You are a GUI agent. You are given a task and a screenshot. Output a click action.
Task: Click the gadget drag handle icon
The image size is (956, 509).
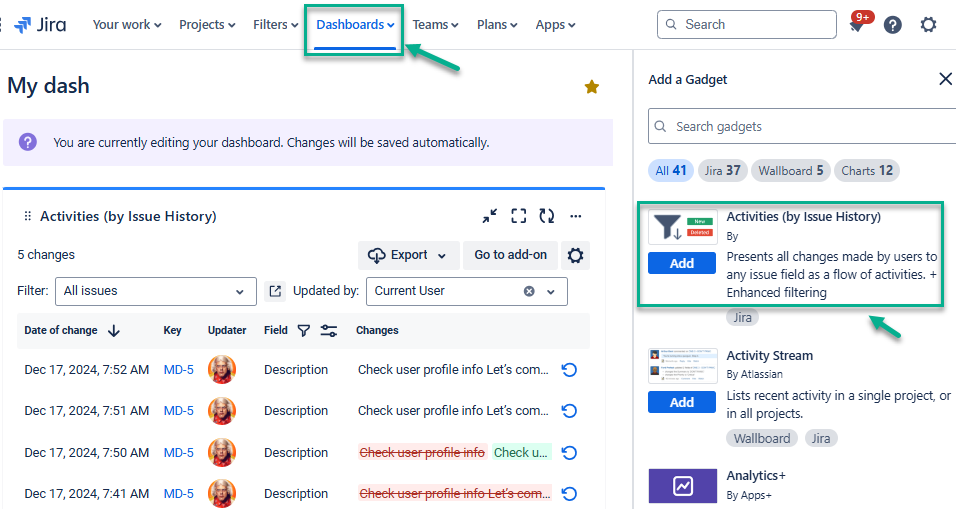(x=27, y=216)
